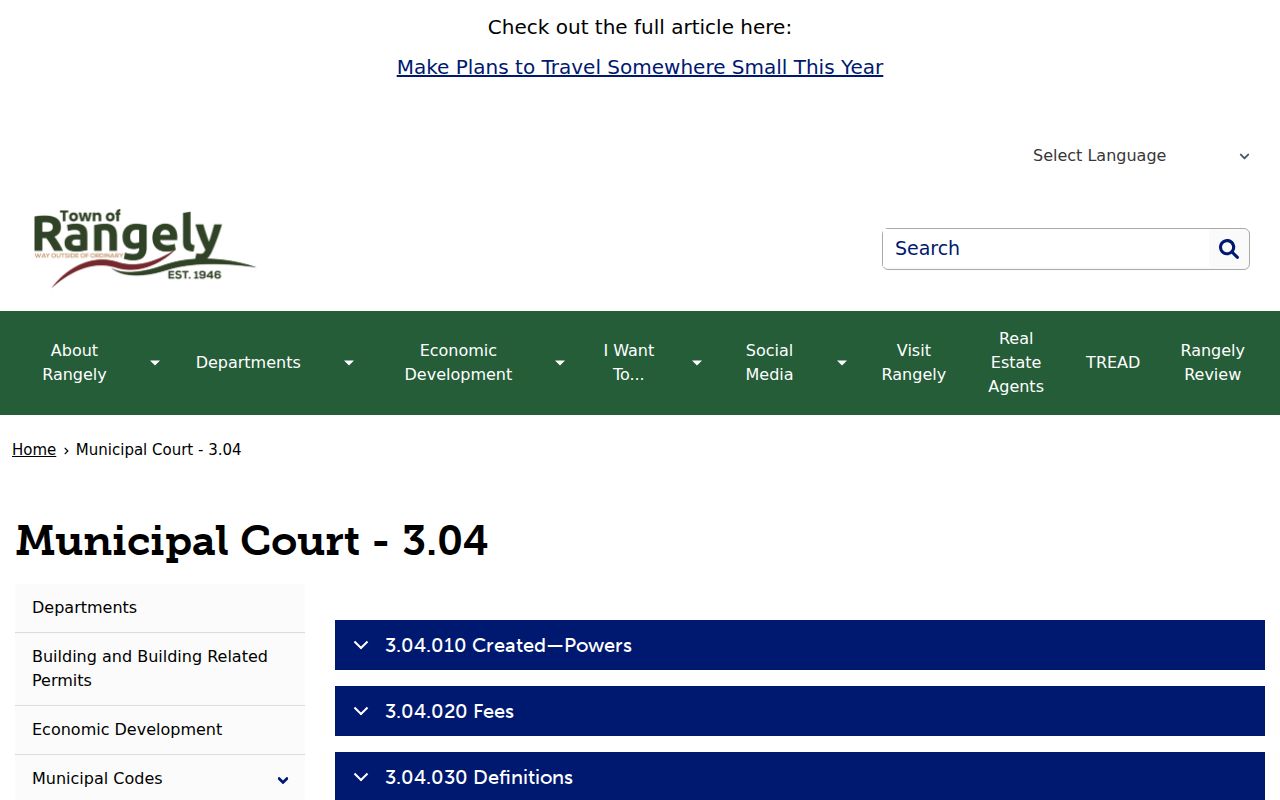Open the Economic Development link in the sidebar
The image size is (1280, 800).
coord(160,730)
